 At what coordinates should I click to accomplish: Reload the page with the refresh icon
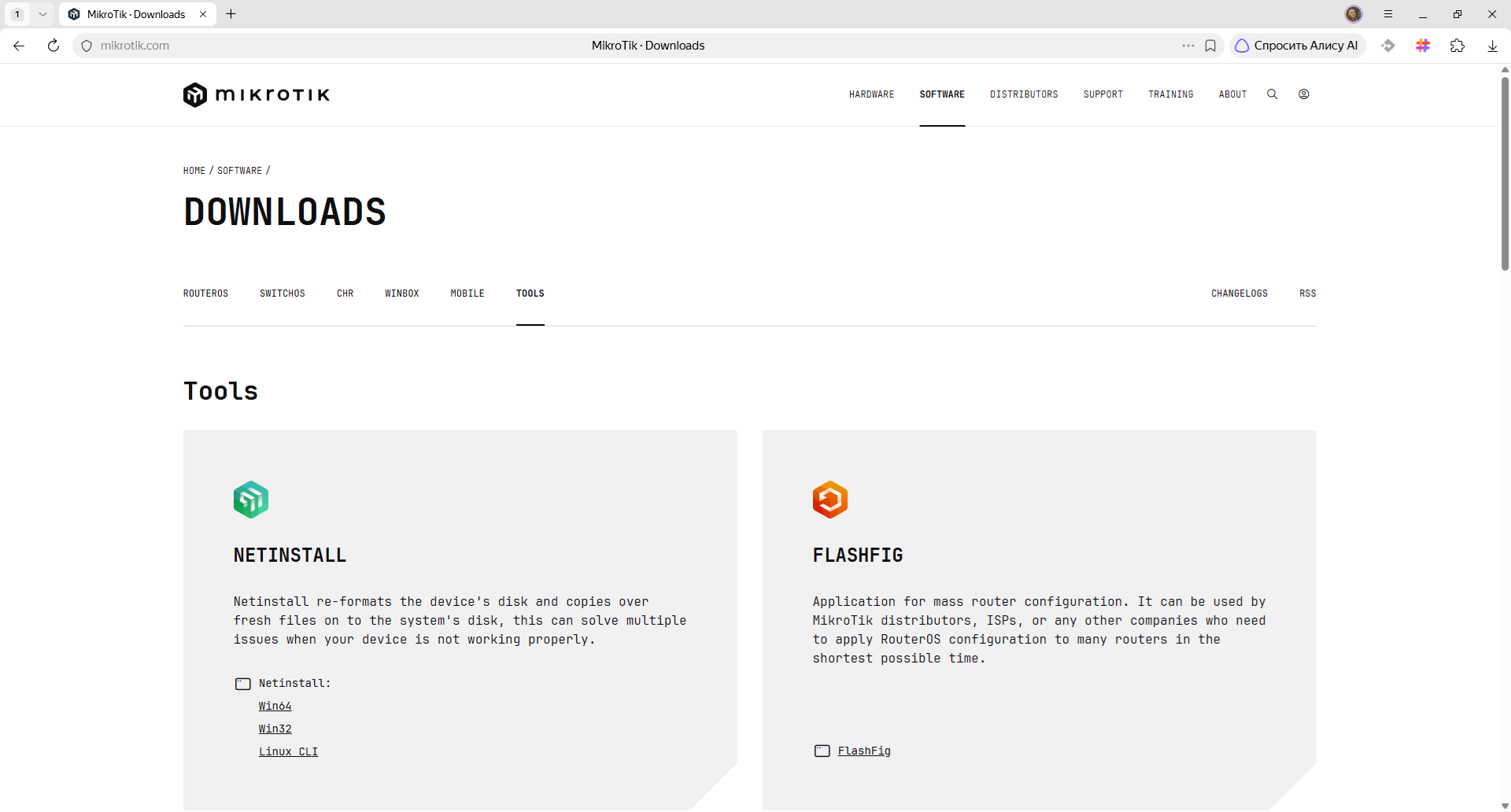coord(54,46)
